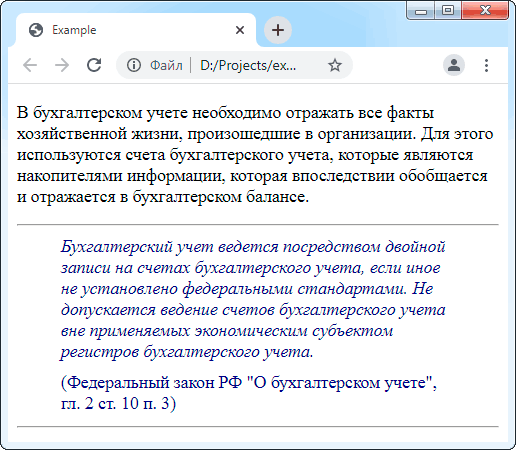Viewport: 516px width, 450px height.
Task: Open site information icon in address bar
Action: 134,65
